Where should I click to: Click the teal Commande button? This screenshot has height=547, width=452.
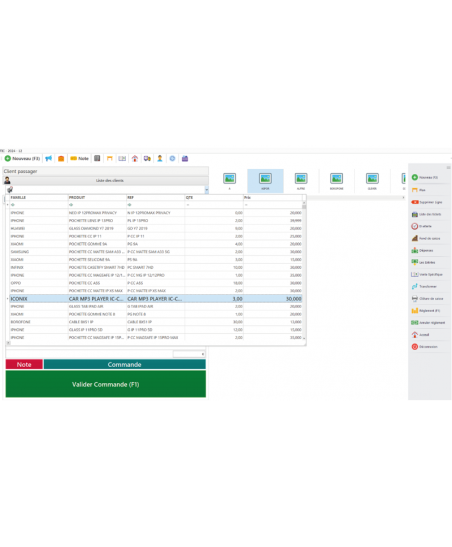point(125,365)
